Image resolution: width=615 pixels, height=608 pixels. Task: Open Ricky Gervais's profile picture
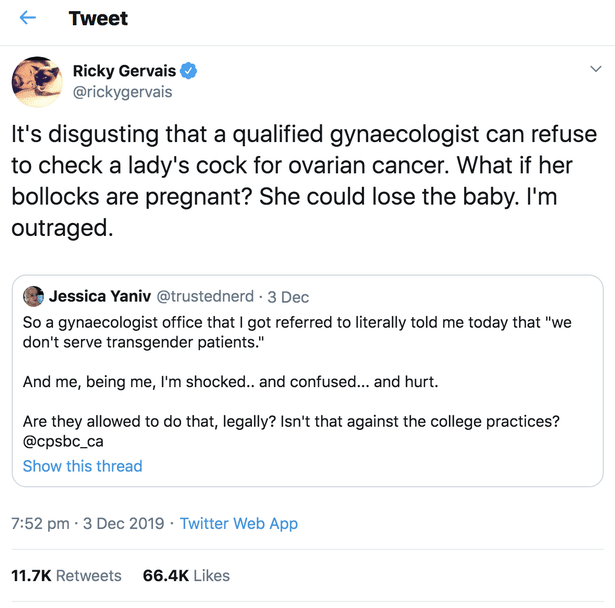click(37, 82)
